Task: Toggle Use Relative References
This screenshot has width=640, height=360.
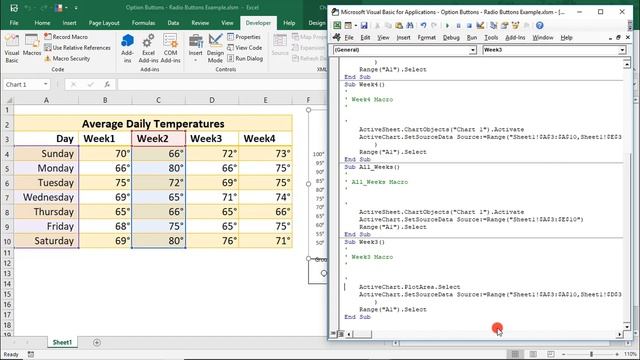Action: pos(77,48)
